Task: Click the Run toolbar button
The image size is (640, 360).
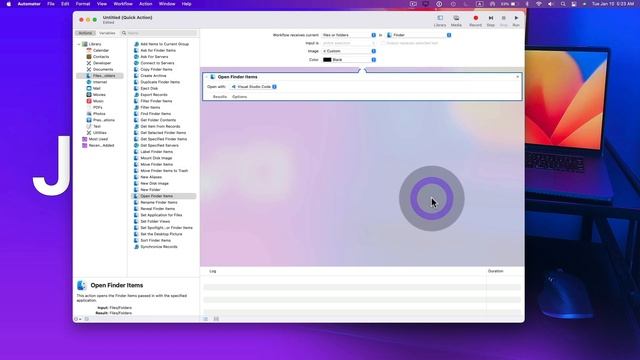Action: coord(516,21)
